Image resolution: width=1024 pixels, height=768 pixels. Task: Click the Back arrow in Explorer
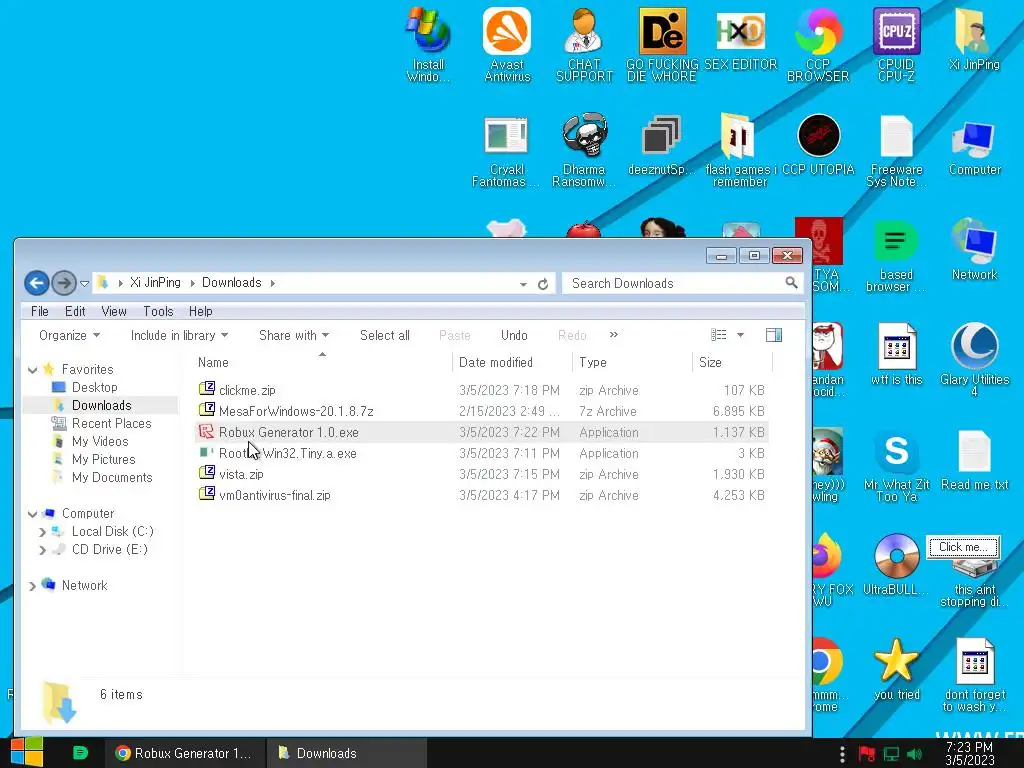37,283
